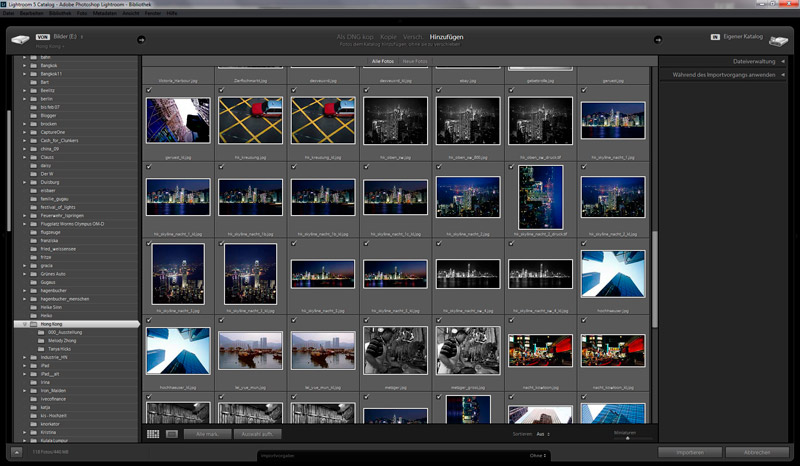The image size is (800, 466).
Task: Switch to grid view icon
Action: [153, 434]
